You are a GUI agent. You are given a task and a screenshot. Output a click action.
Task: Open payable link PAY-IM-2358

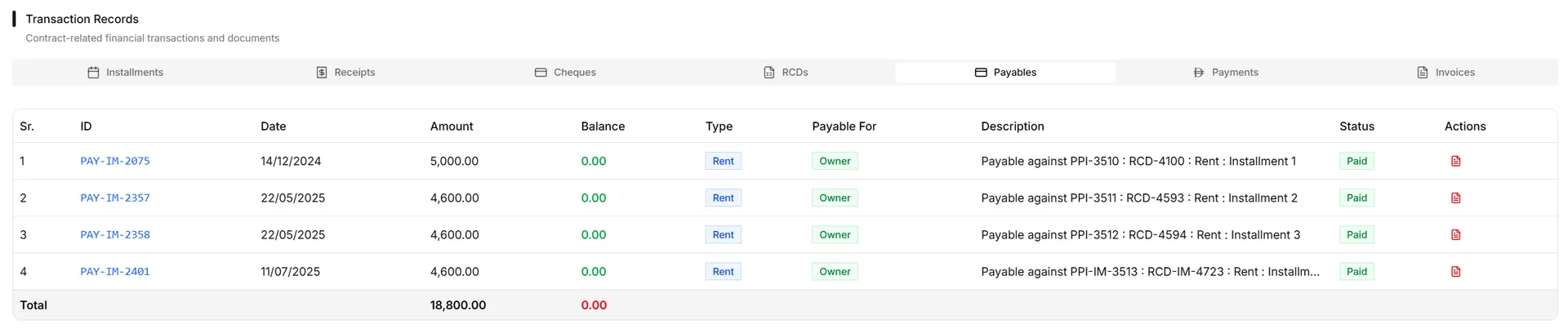pos(115,234)
